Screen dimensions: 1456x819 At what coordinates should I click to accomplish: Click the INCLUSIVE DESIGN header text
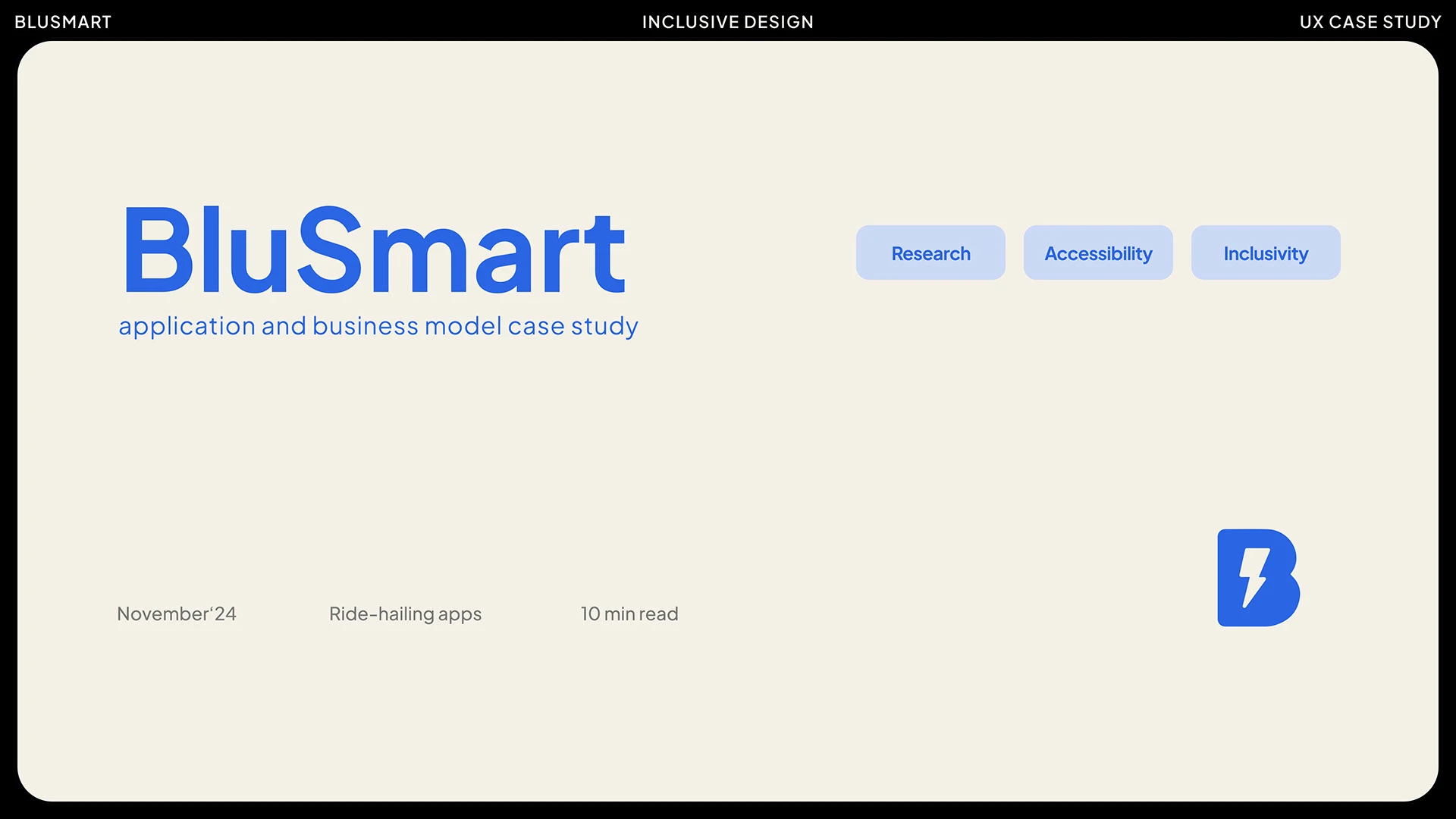point(728,22)
